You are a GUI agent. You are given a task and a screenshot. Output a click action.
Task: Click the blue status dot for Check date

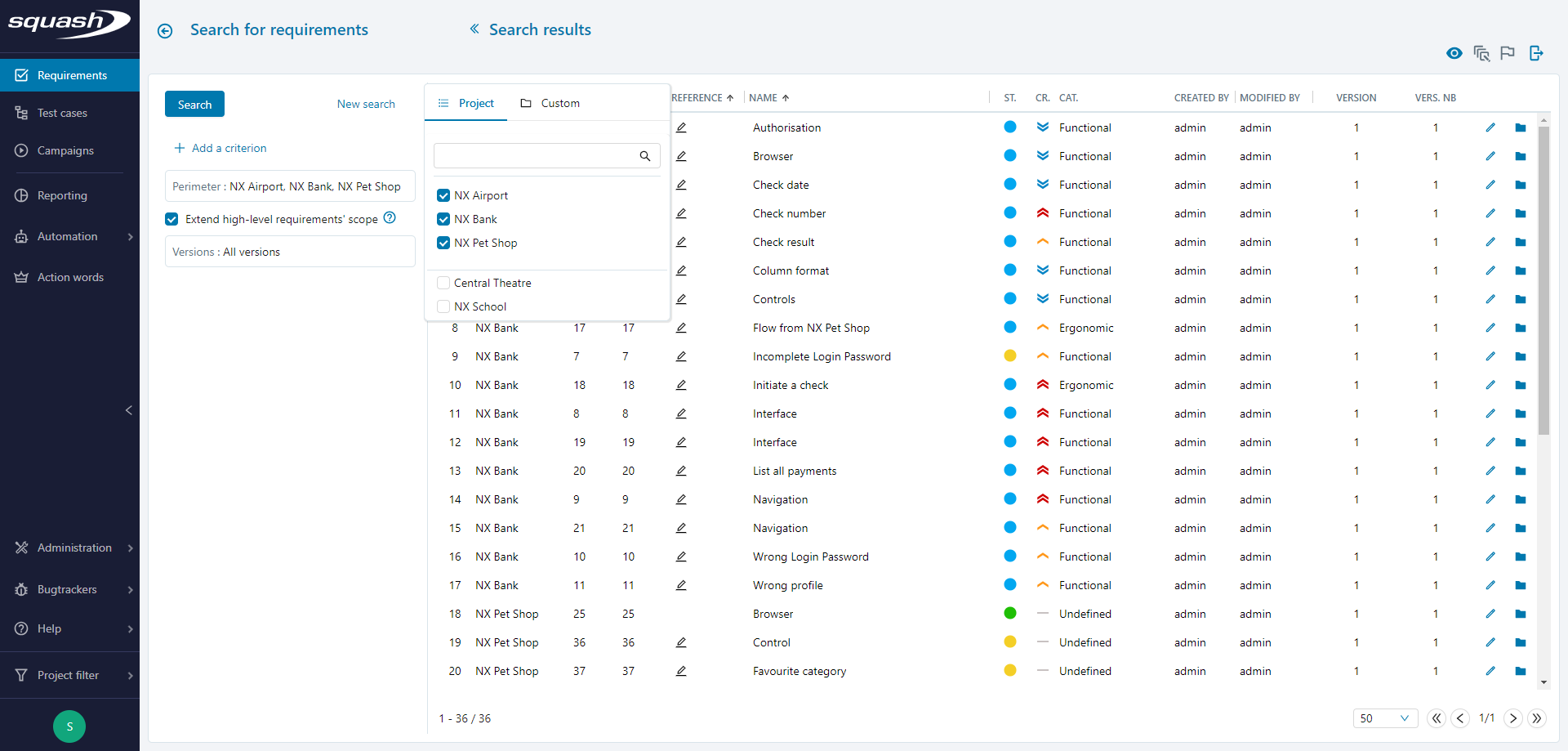tap(1010, 184)
